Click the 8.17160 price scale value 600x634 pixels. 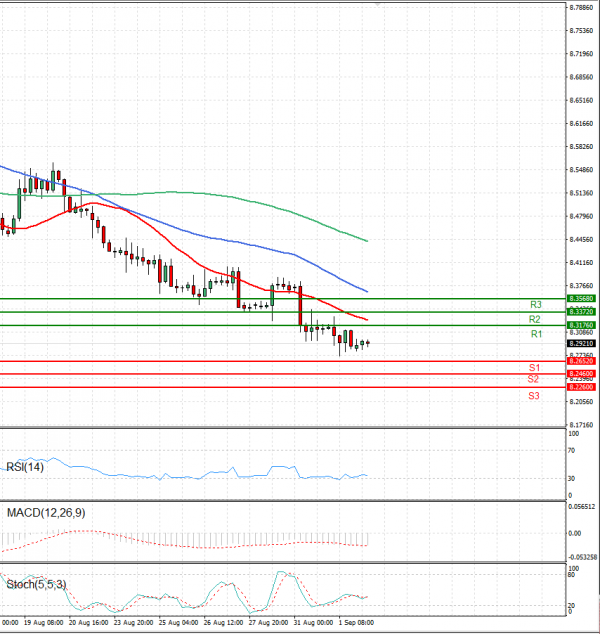[581, 425]
